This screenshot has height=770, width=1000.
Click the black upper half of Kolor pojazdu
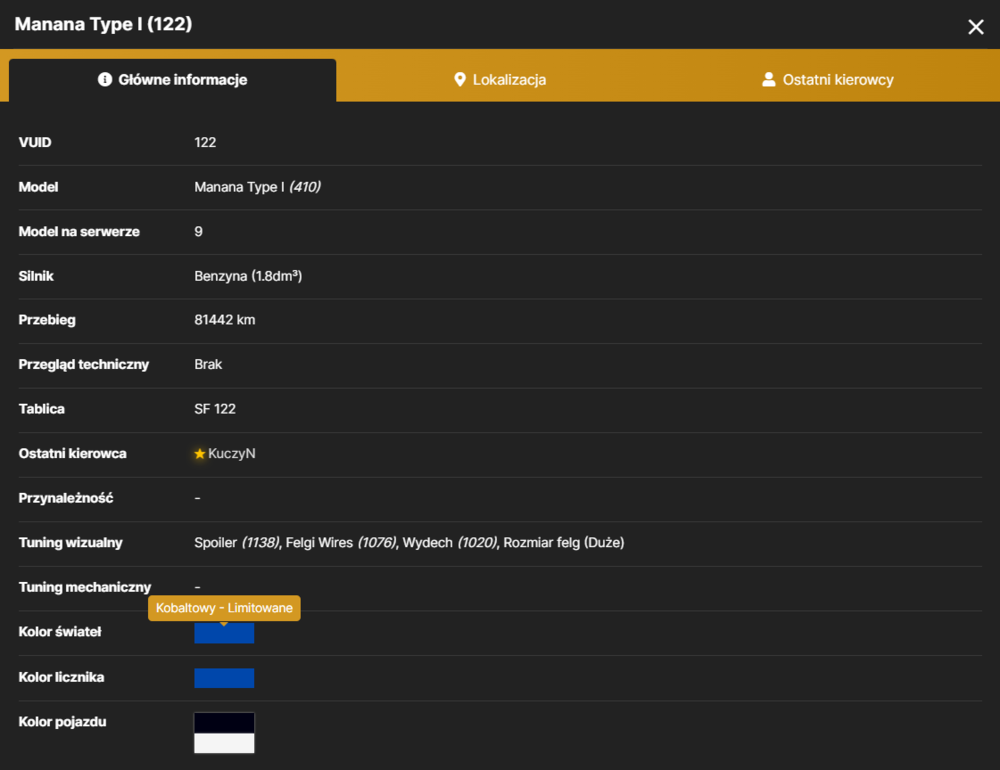[224, 723]
